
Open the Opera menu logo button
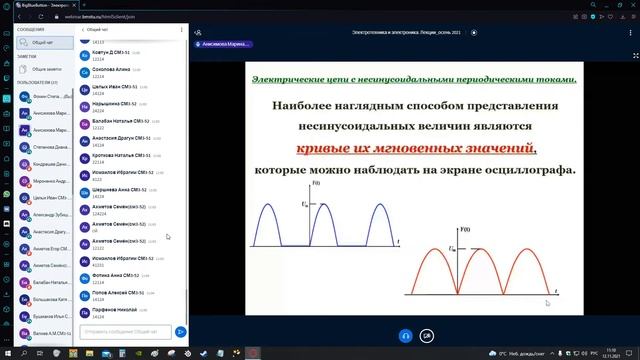click(x=7, y=6)
